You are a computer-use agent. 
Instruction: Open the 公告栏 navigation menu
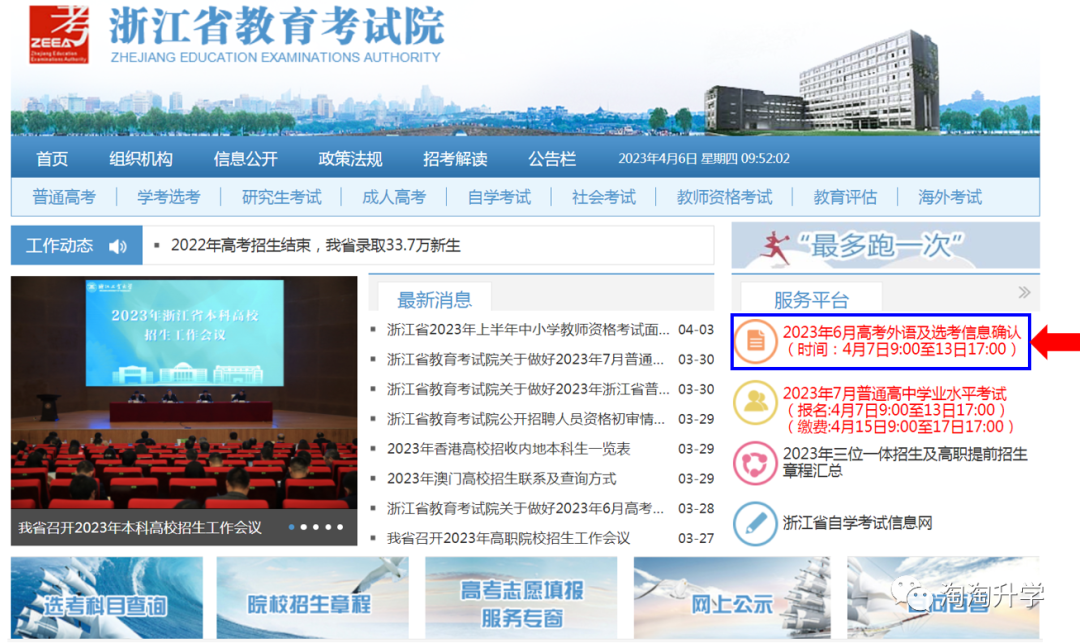pos(551,158)
